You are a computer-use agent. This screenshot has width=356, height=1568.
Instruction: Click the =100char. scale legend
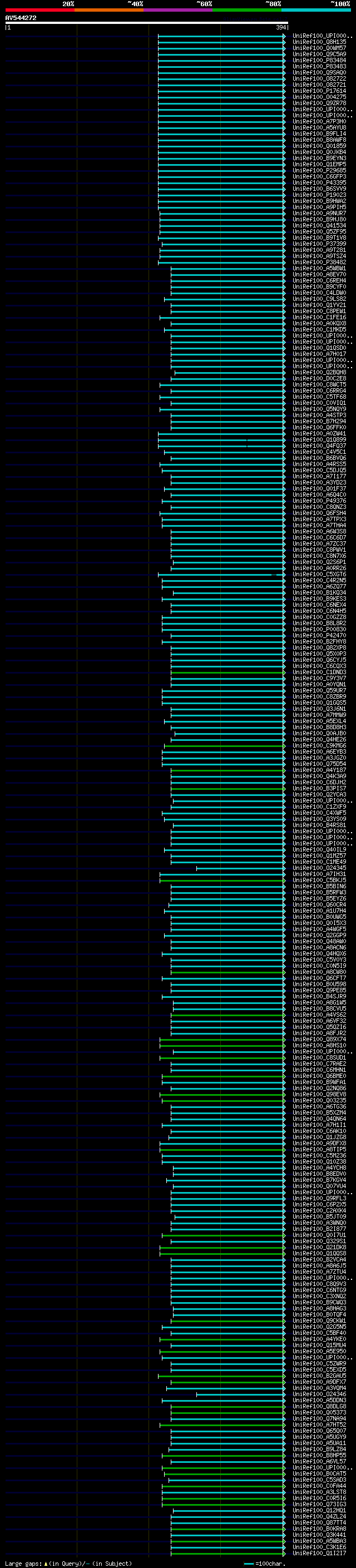pyautogui.click(x=264, y=1564)
